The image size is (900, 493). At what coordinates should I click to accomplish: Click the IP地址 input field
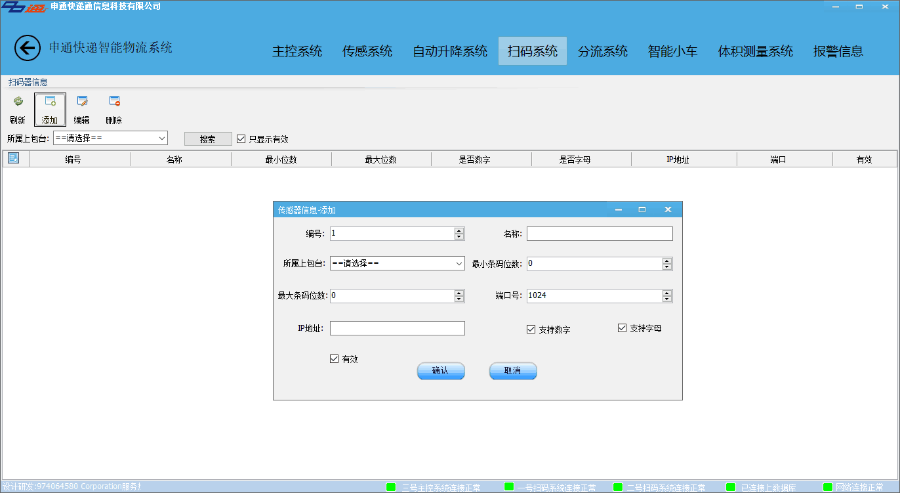pos(397,328)
